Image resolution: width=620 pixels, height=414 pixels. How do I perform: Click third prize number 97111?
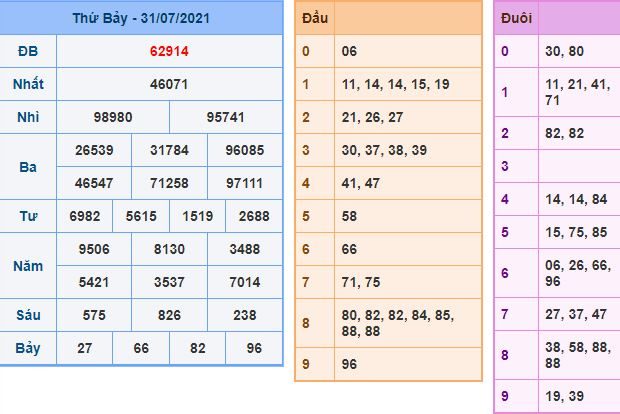(x=244, y=183)
